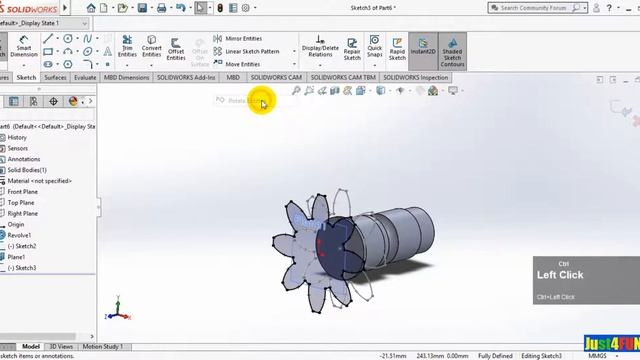Switch to the SOLIDWORKS Add-Ins tab
The image size is (640, 360).
coord(186,78)
